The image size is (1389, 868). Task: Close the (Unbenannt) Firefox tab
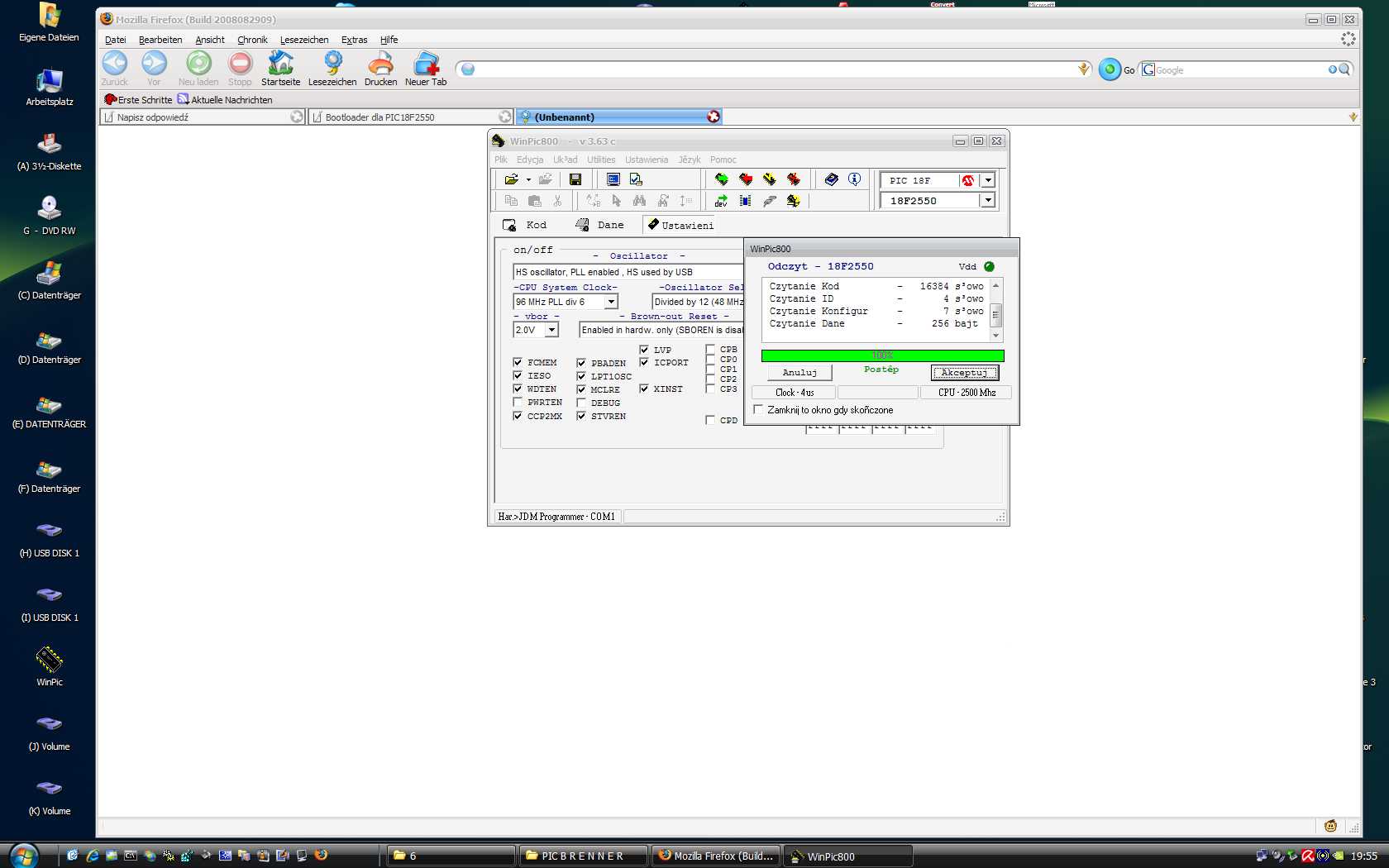[x=714, y=117]
